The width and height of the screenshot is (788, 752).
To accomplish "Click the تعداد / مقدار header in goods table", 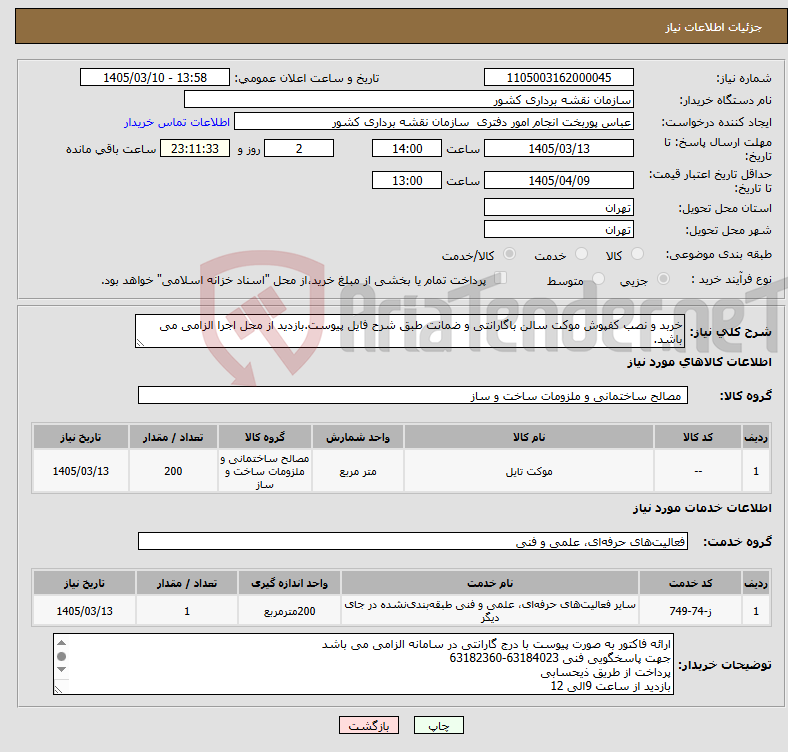I will pyautogui.click(x=173, y=437).
